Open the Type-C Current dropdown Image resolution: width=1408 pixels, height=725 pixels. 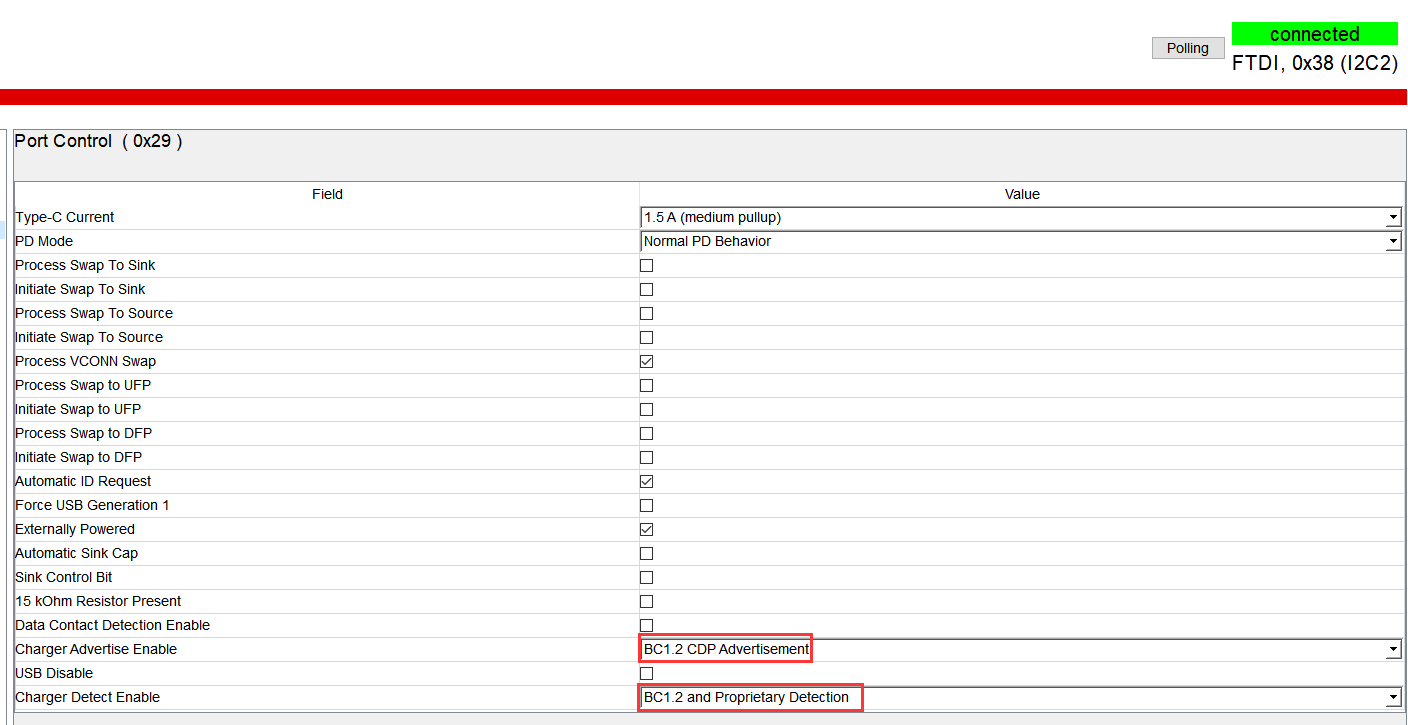click(x=1021, y=217)
